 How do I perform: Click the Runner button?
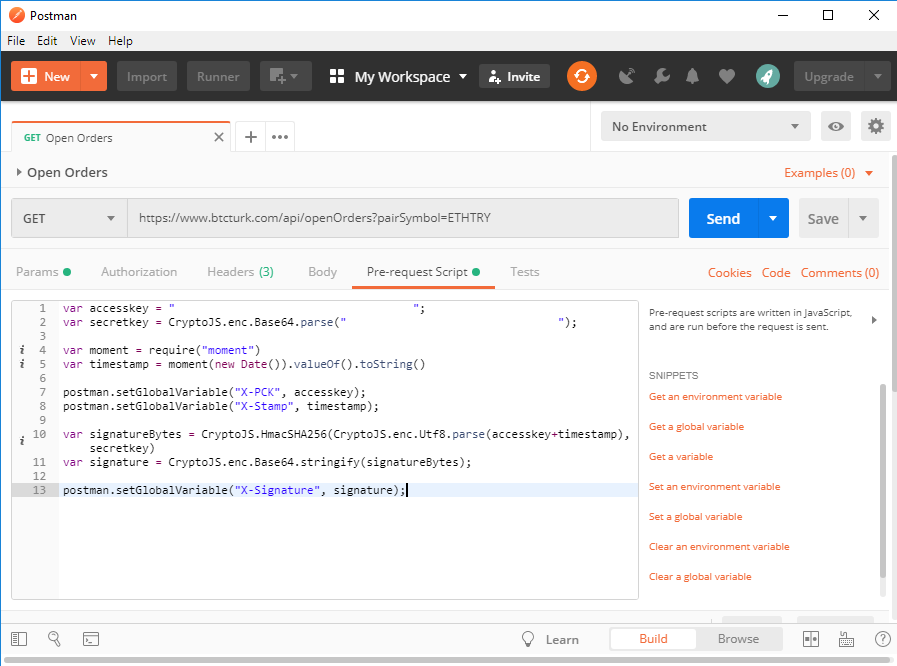[218, 76]
